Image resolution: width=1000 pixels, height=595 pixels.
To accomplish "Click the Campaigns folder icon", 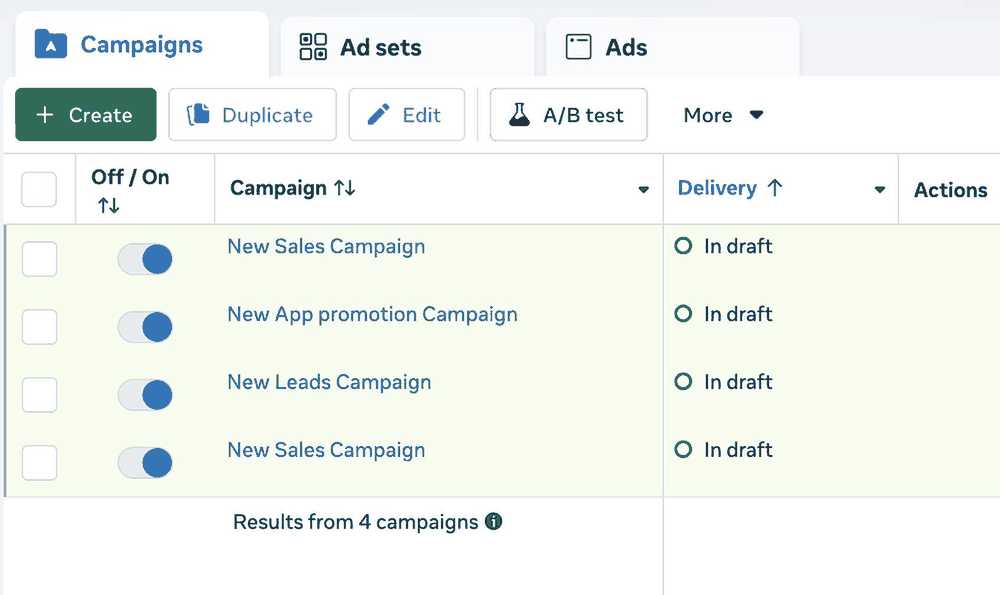I will click(50, 44).
